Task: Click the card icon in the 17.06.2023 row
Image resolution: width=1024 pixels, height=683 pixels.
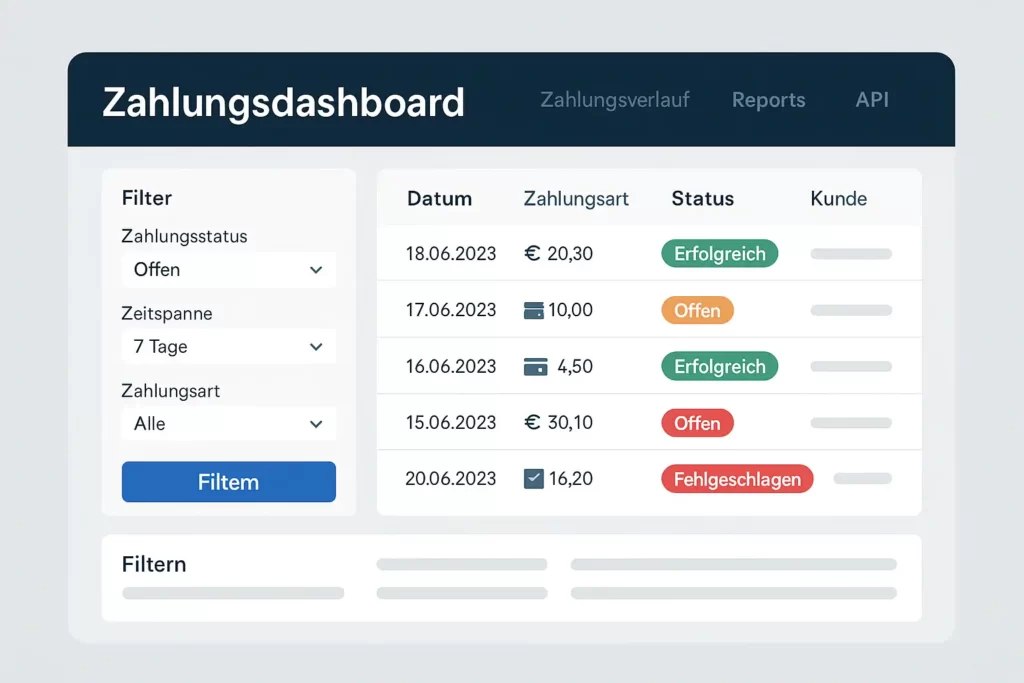Action: [534, 310]
